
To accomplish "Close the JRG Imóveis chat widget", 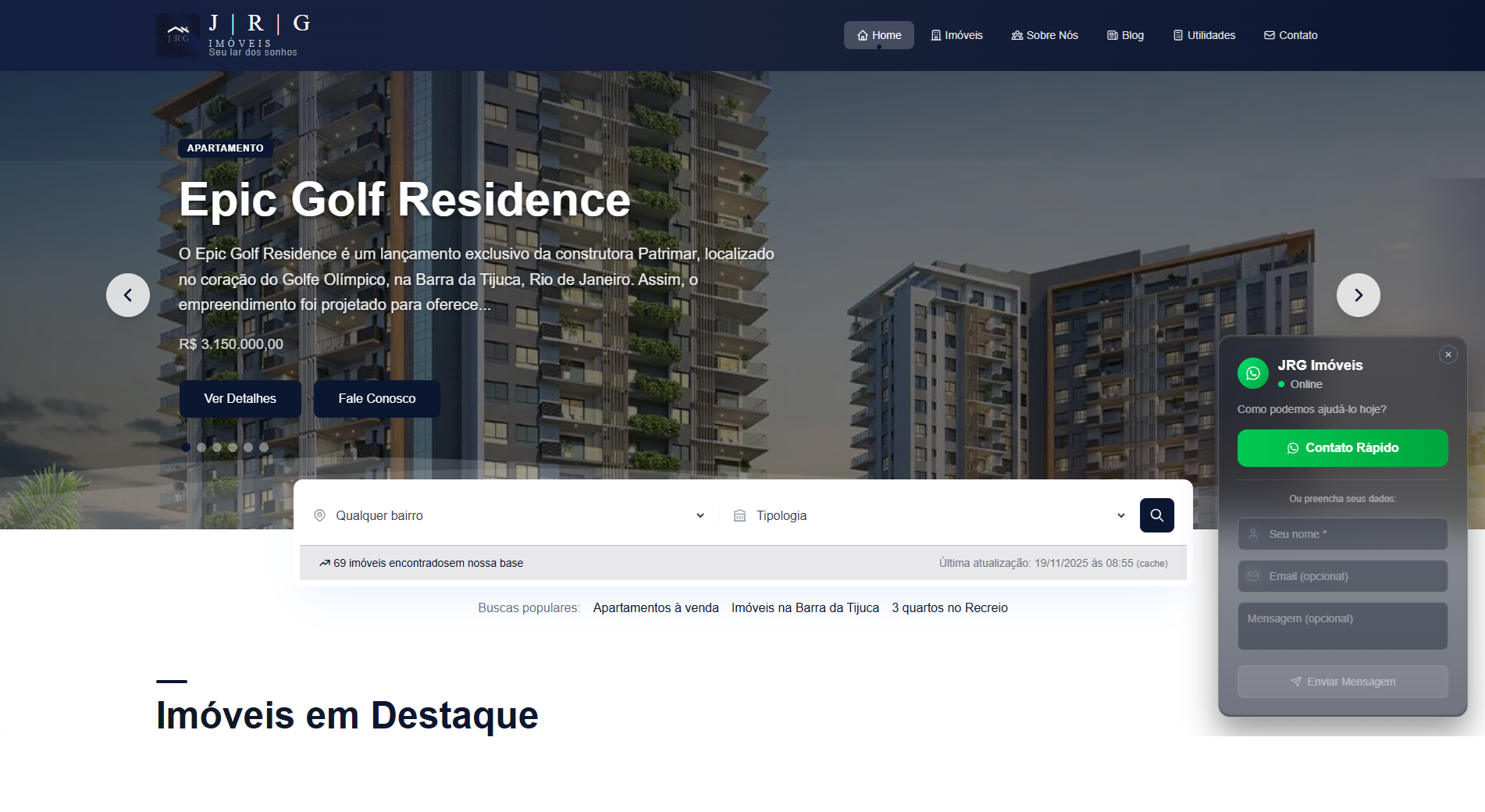I will [1448, 354].
